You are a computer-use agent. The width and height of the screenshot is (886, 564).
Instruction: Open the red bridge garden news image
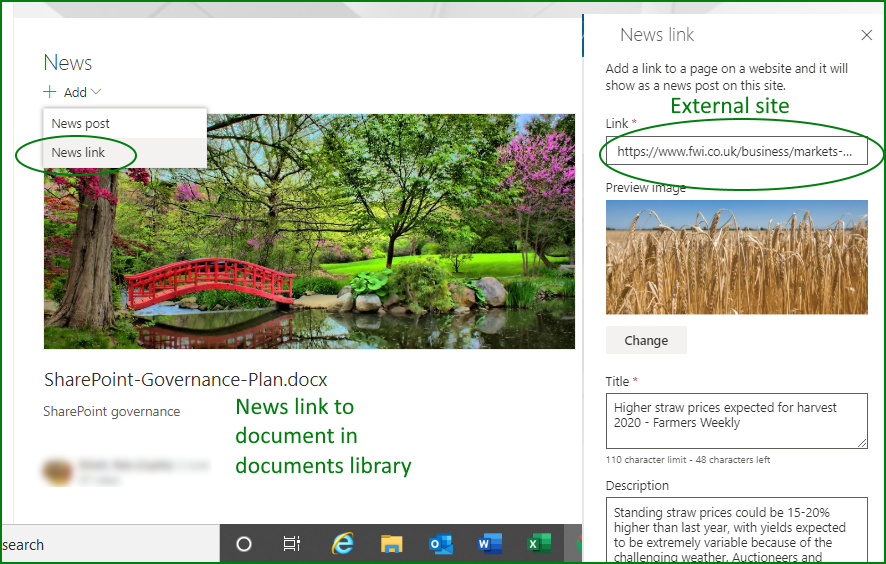tap(309, 231)
